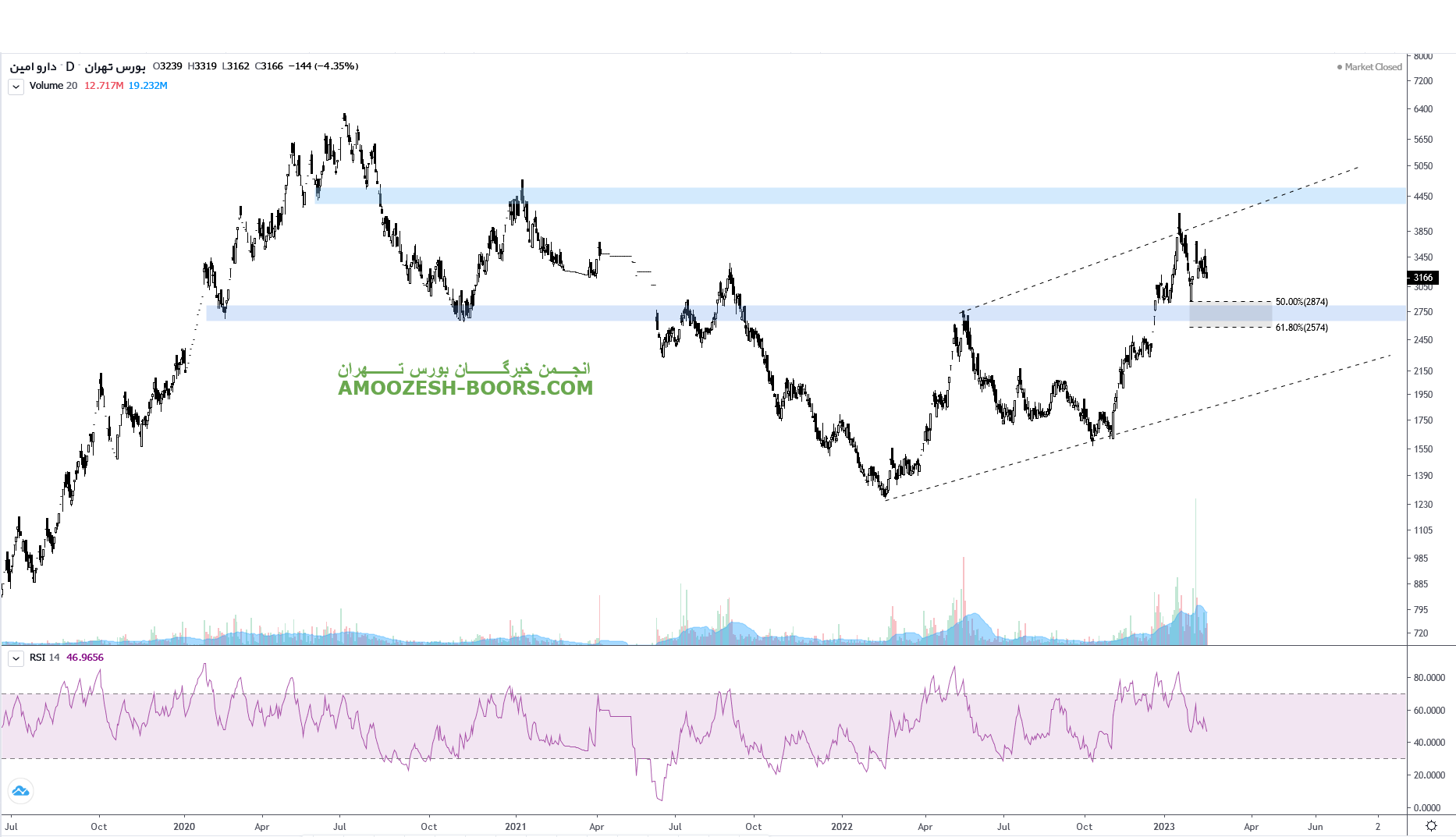The height and width of the screenshot is (837, 1456).
Task: Click the دارو امین symbol name
Action: 33,66
